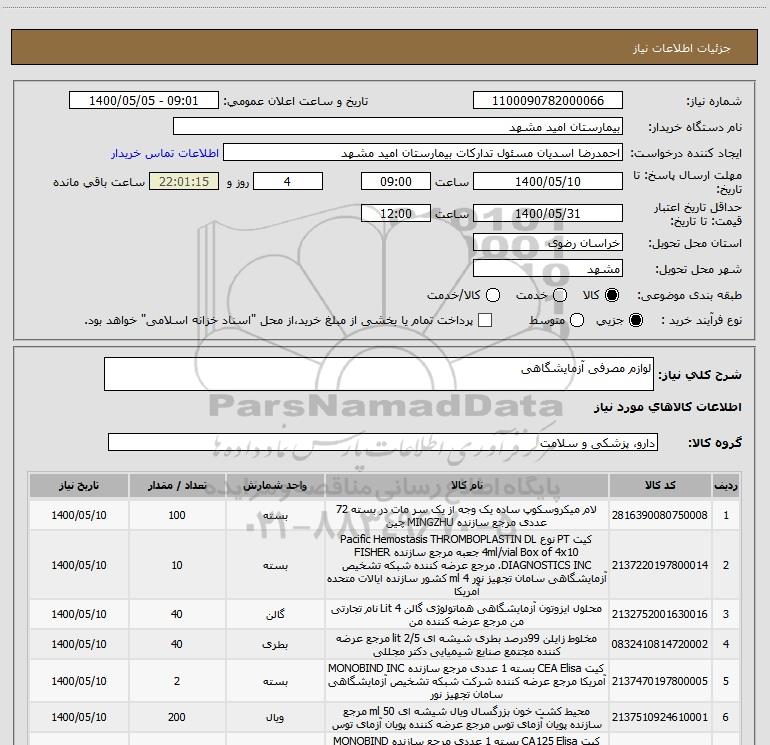Click the page header جزئیات اطلاعات نیاز
Viewport: 770px width, 745px height.
tap(682, 48)
